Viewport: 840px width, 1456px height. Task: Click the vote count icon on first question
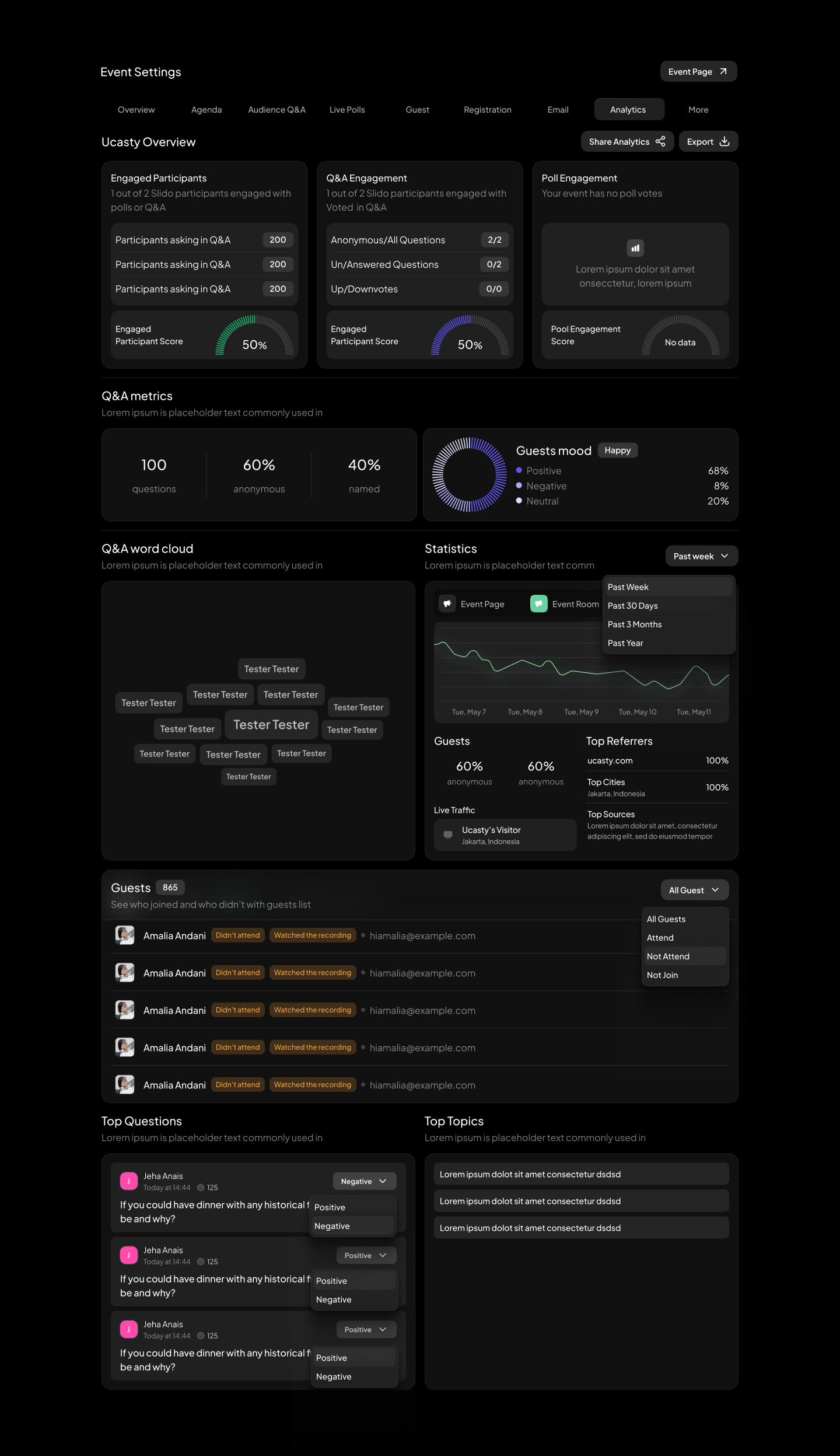[x=201, y=1187]
